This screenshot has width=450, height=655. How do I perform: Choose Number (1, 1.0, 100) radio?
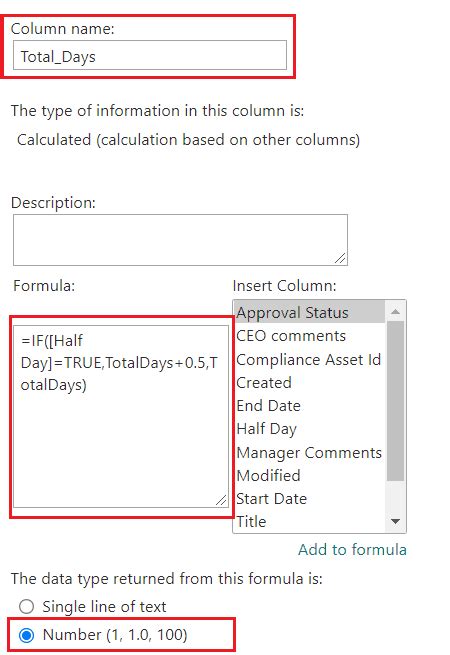coord(27,635)
